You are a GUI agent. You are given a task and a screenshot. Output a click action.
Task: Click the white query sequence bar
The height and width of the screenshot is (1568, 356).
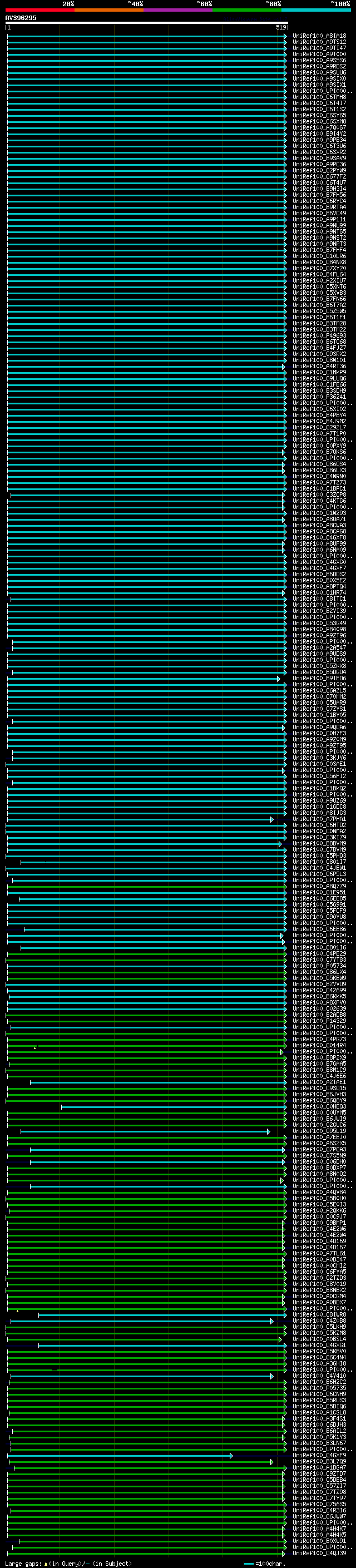(147, 22)
